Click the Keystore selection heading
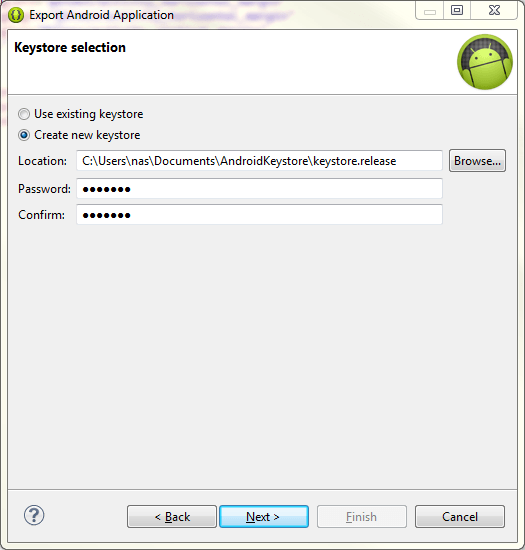This screenshot has width=525, height=550. pos(70,47)
